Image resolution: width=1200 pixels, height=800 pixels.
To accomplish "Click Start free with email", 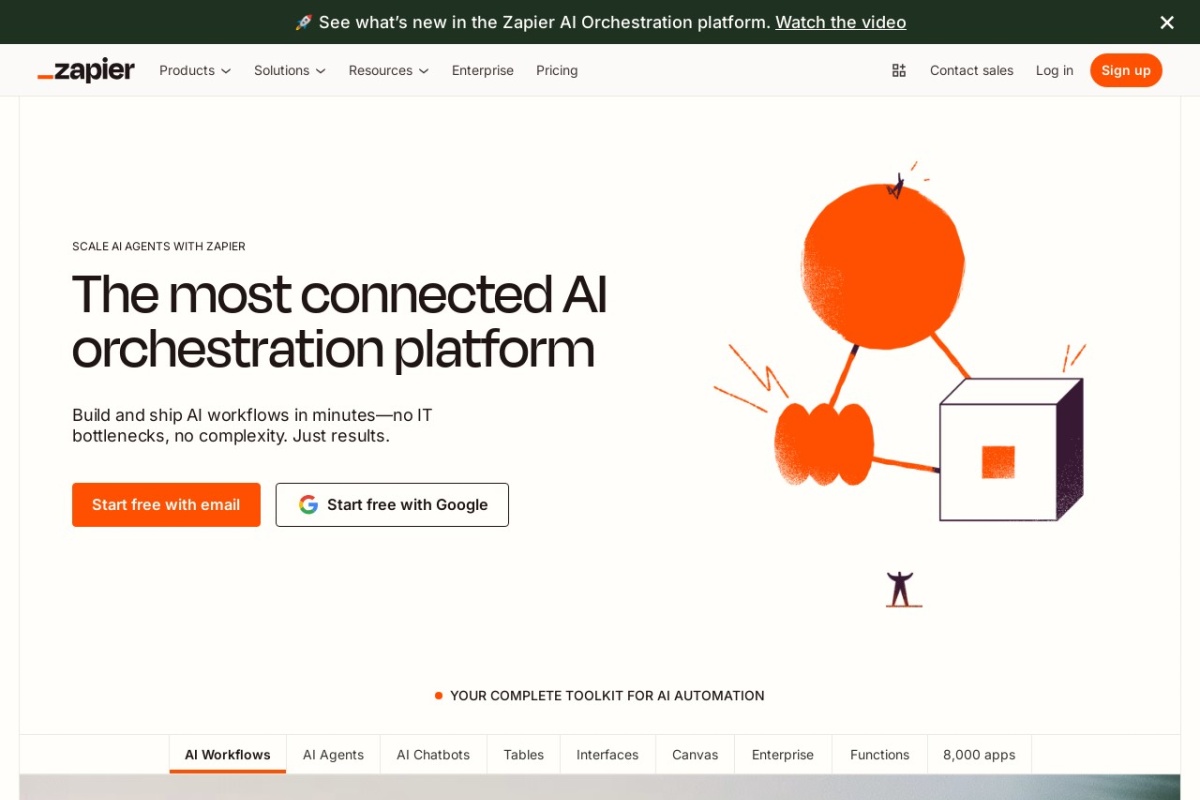I will point(166,504).
